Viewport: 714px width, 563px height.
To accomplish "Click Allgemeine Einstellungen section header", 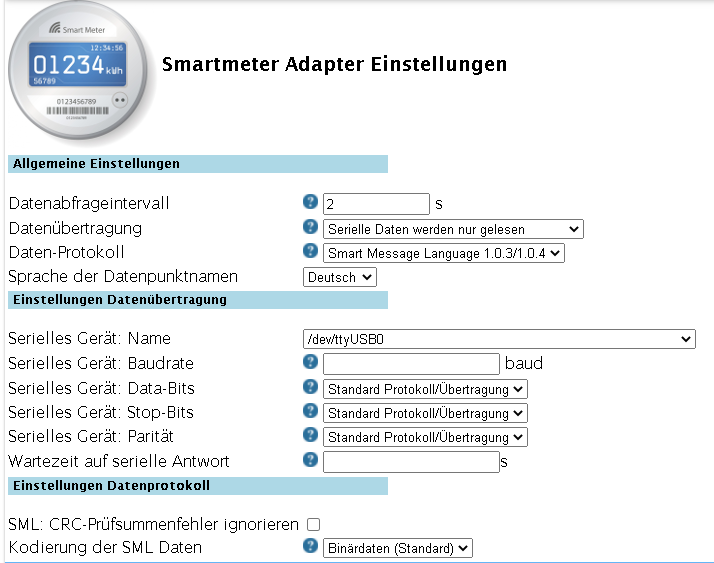I will 198,164.
